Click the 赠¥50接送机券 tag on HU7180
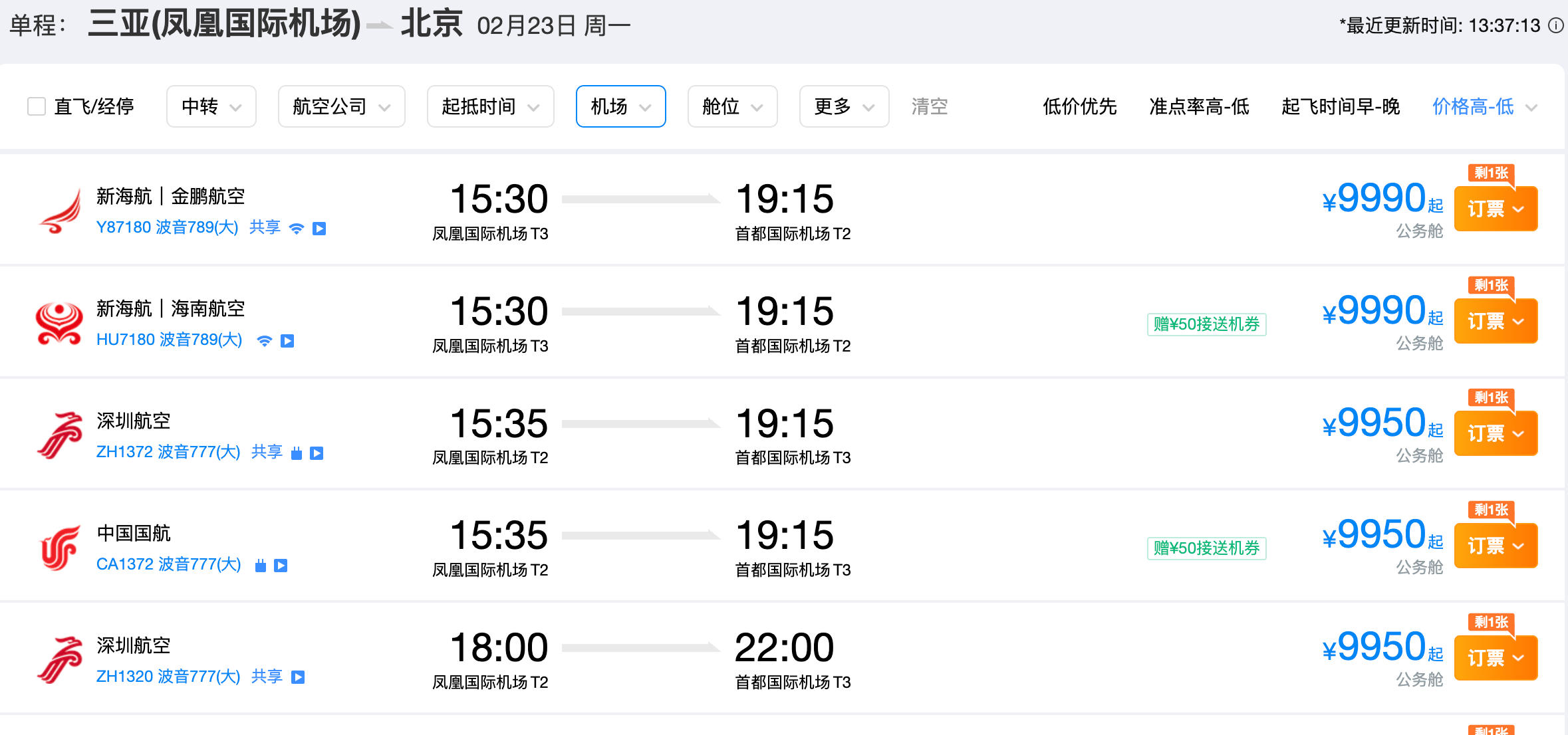The height and width of the screenshot is (735, 1568). (x=1206, y=324)
